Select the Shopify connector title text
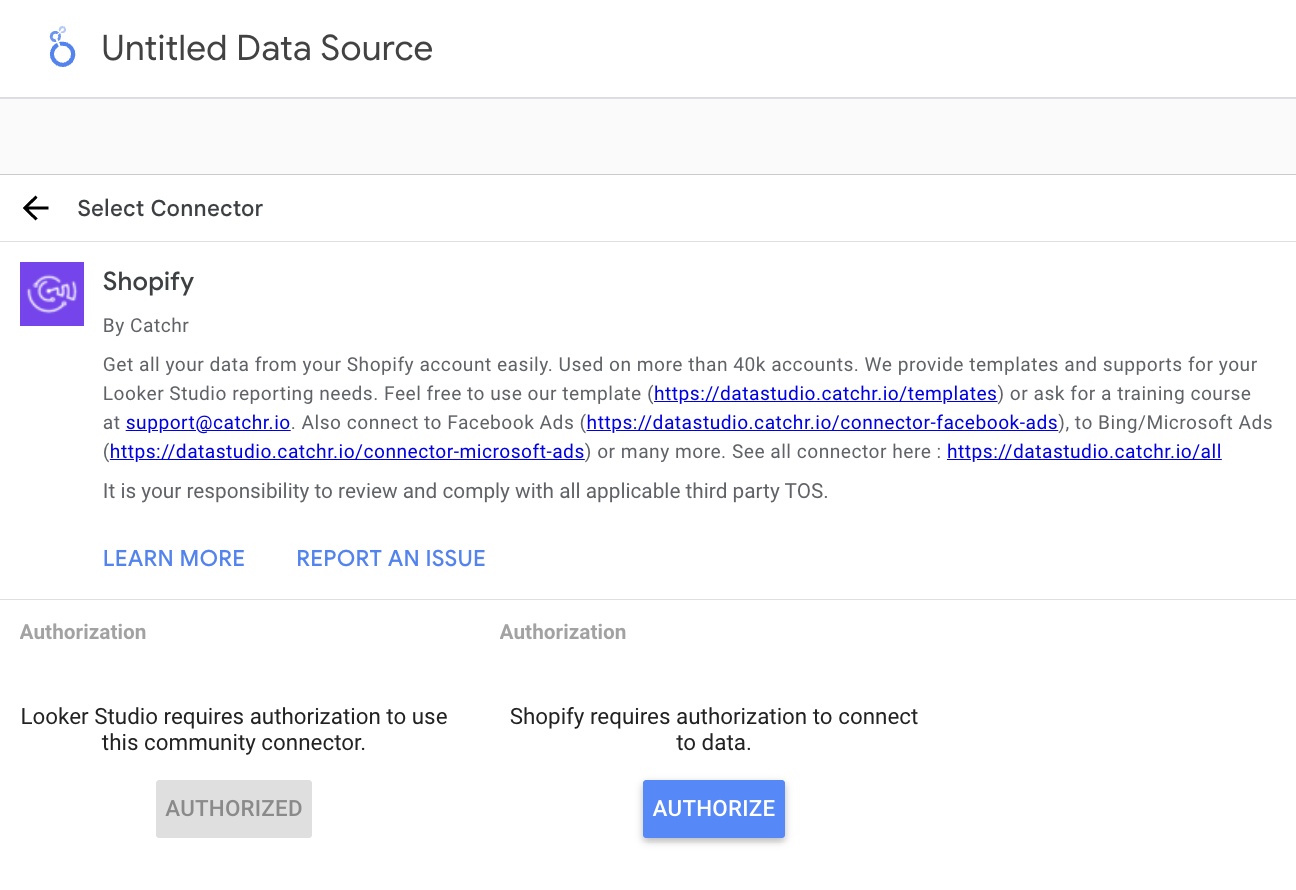 (148, 281)
